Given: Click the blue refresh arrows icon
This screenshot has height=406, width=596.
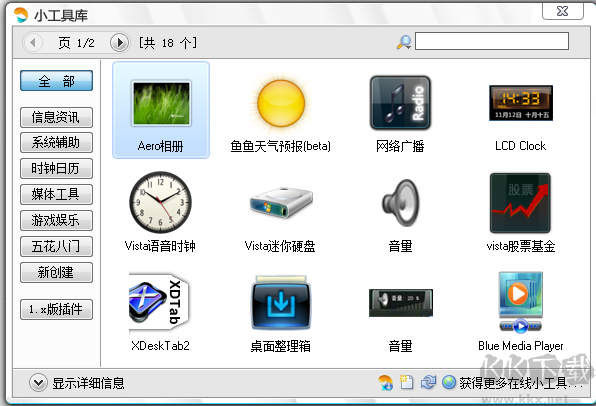Looking at the screenshot, I should 428,382.
